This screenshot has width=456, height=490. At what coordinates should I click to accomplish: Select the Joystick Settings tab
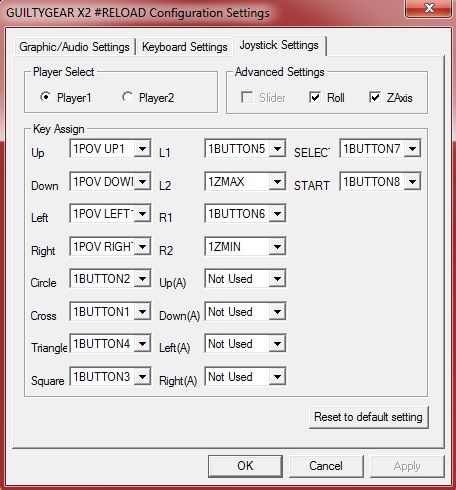tap(279, 45)
